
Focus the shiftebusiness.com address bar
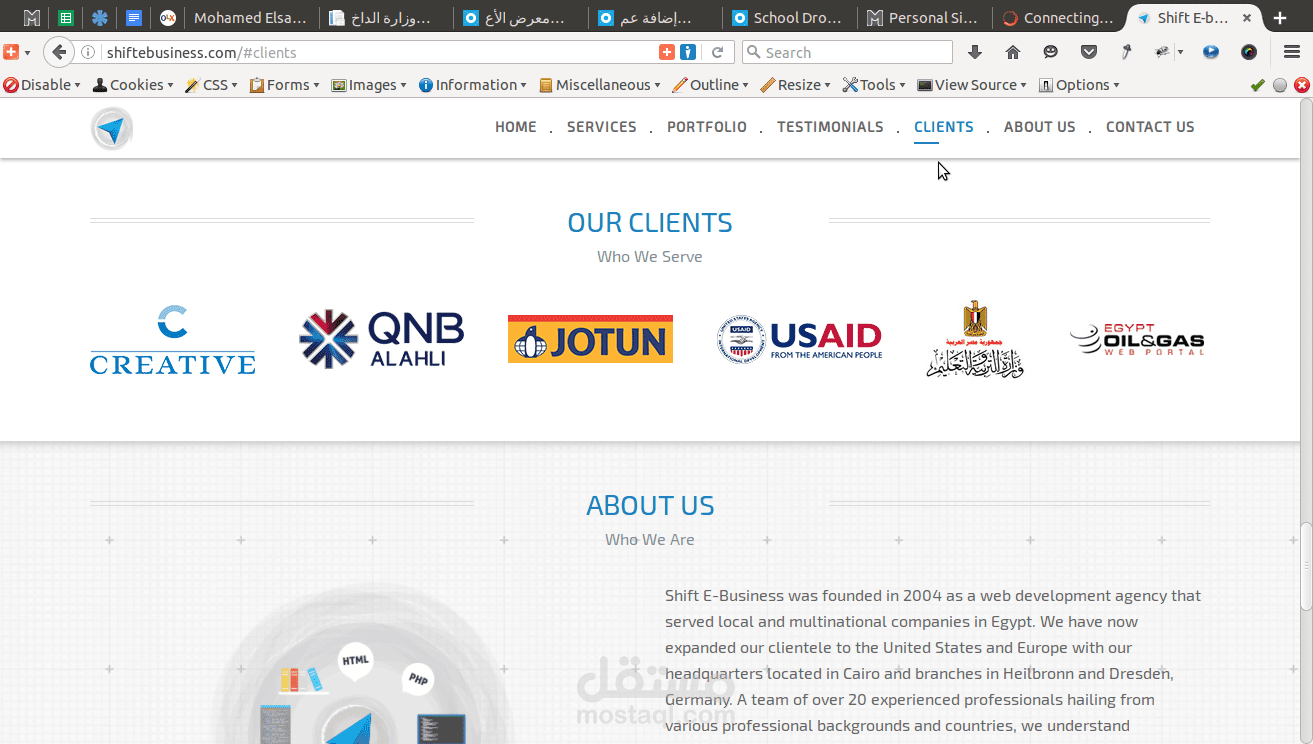coord(378,53)
